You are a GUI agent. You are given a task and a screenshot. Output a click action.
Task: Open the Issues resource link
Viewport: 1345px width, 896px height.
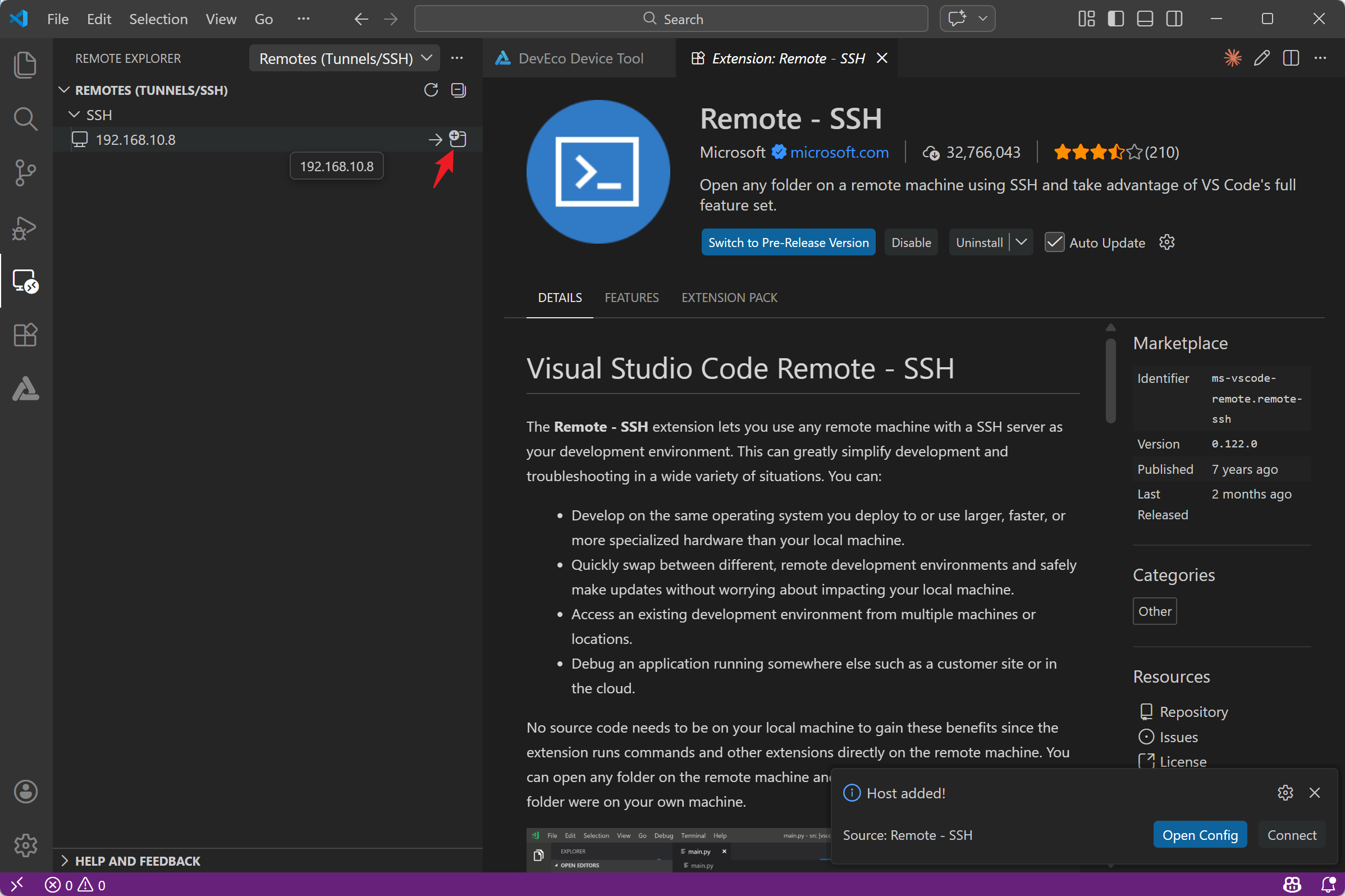coord(1178,737)
